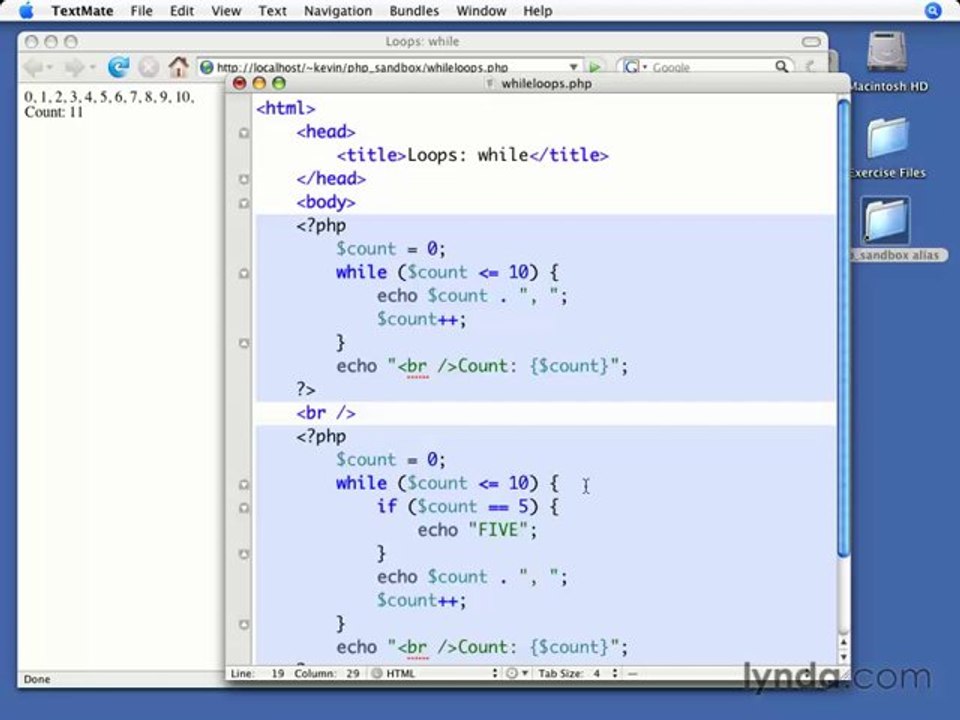Open the Edit menu
The height and width of the screenshot is (720, 960).
coord(181,11)
